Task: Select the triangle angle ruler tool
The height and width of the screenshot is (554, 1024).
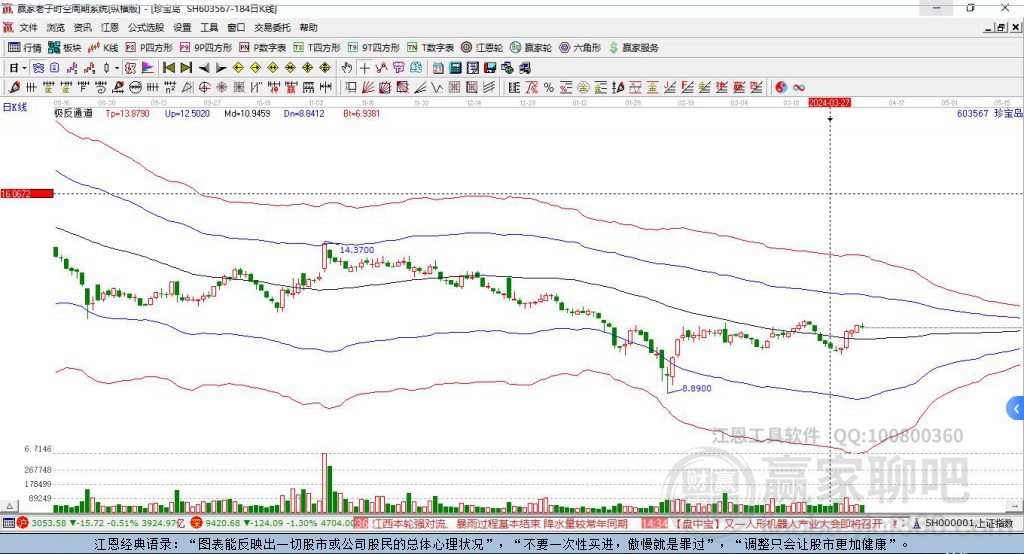Action: pos(187,88)
